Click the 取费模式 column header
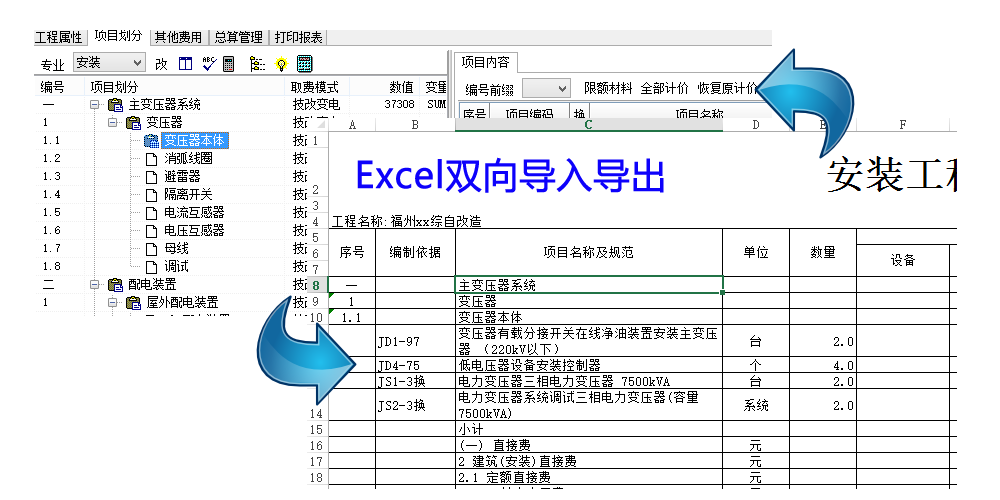The width and height of the screenshot is (1000, 500). click(317, 87)
